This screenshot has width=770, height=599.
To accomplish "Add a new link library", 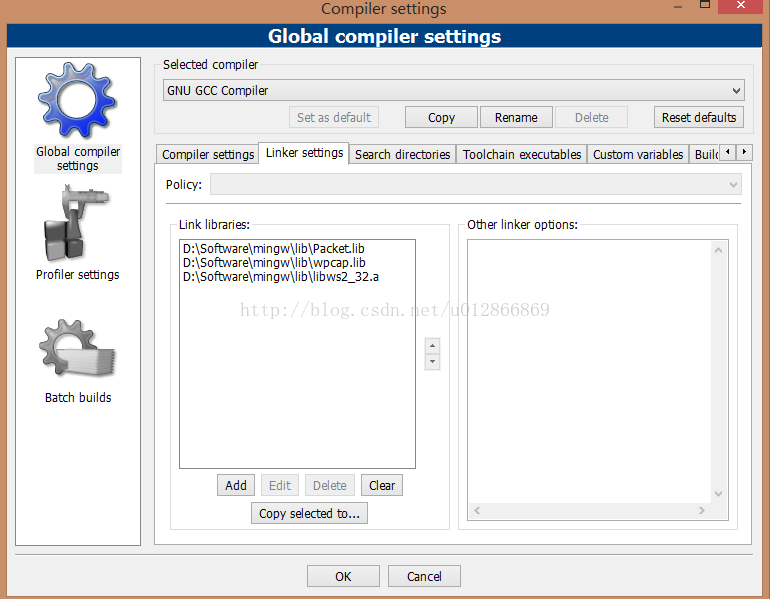I will point(236,485).
